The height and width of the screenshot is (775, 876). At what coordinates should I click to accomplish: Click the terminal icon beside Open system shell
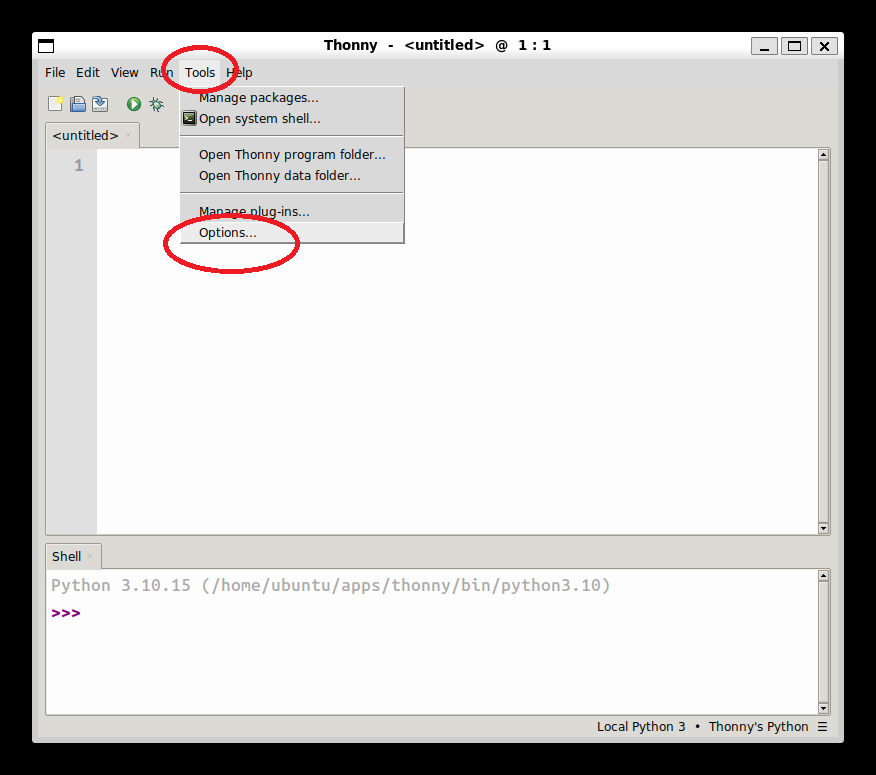pos(189,118)
